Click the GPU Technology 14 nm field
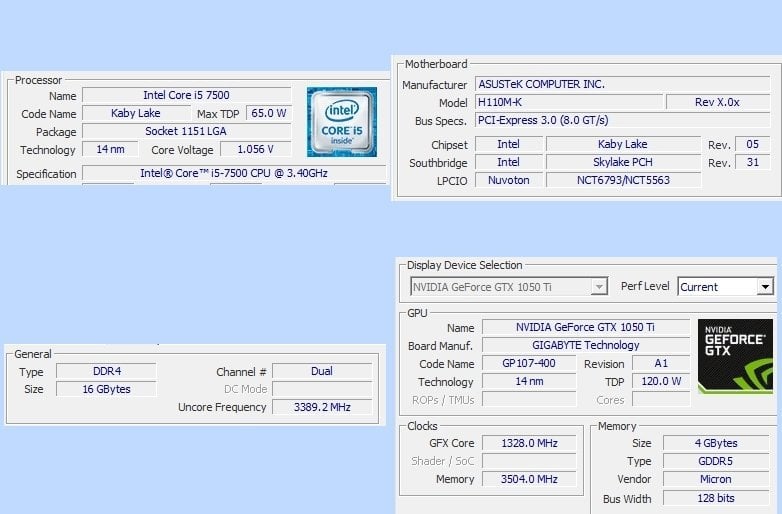The image size is (782, 514). (529, 381)
